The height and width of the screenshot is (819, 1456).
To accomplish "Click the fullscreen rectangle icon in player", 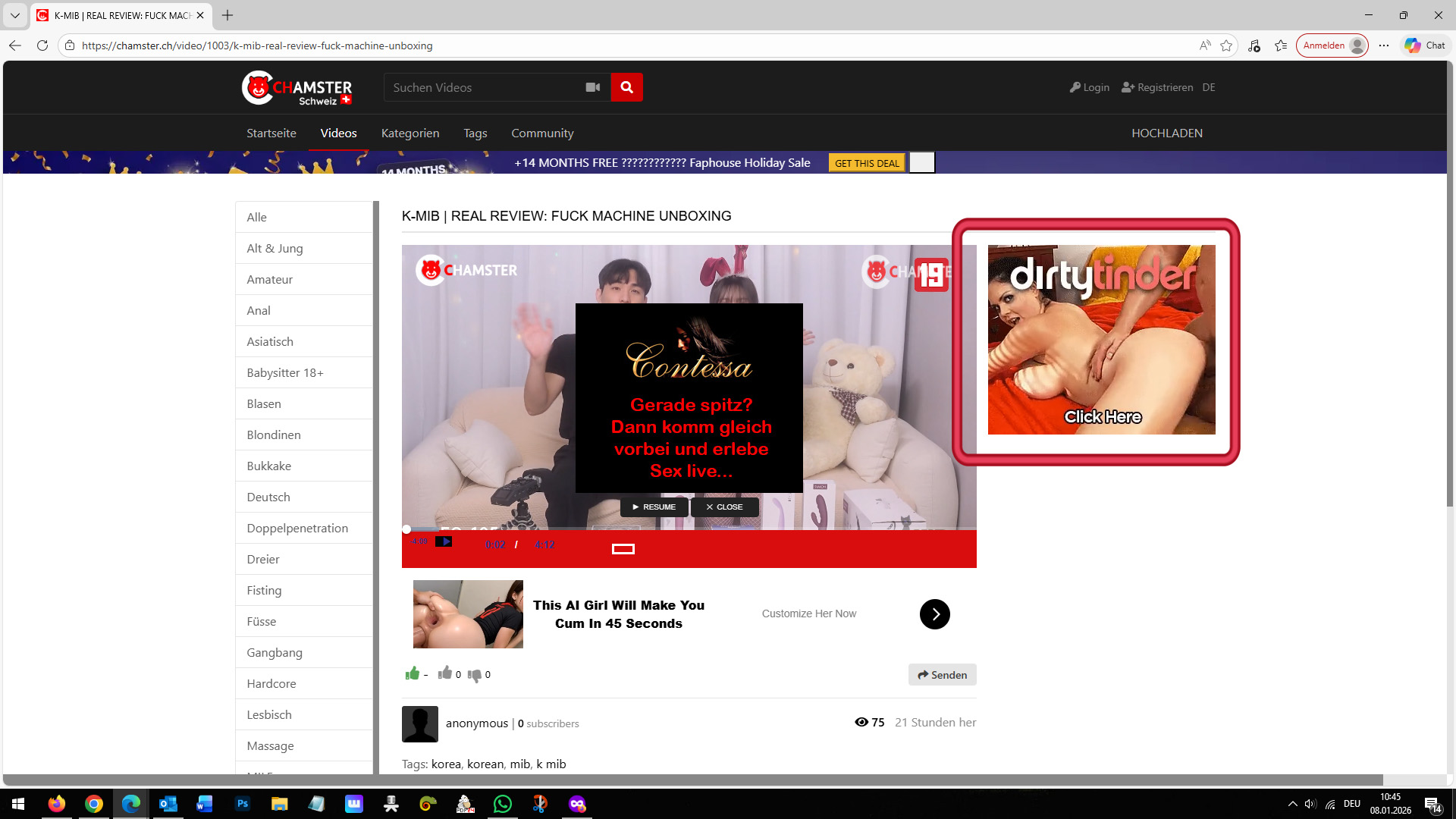I will point(623,549).
